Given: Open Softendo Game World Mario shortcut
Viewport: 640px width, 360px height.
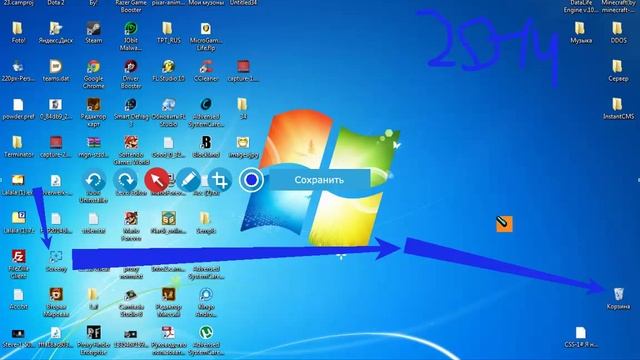Looking at the screenshot, I should 131,150.
